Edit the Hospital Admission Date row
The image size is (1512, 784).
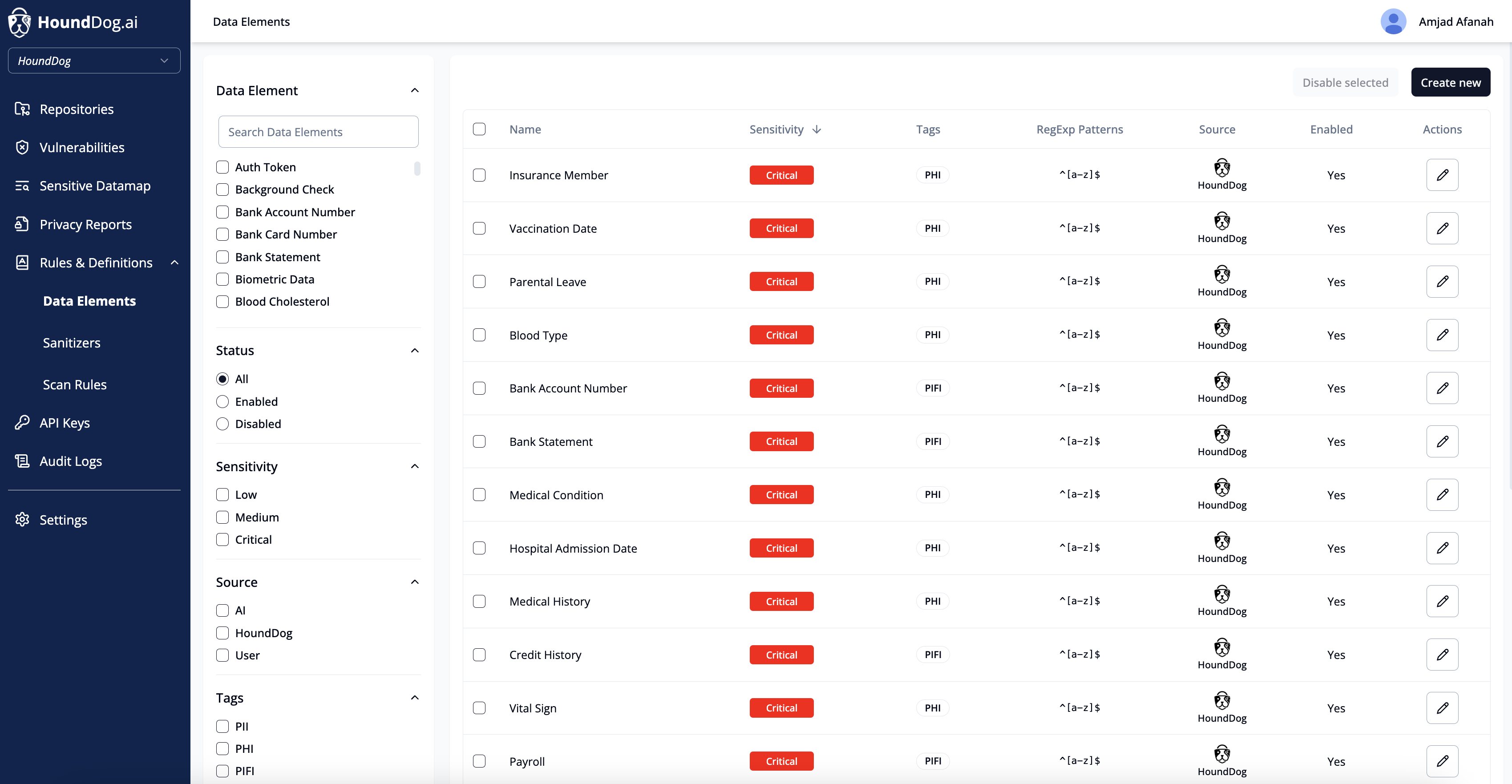click(x=1442, y=548)
